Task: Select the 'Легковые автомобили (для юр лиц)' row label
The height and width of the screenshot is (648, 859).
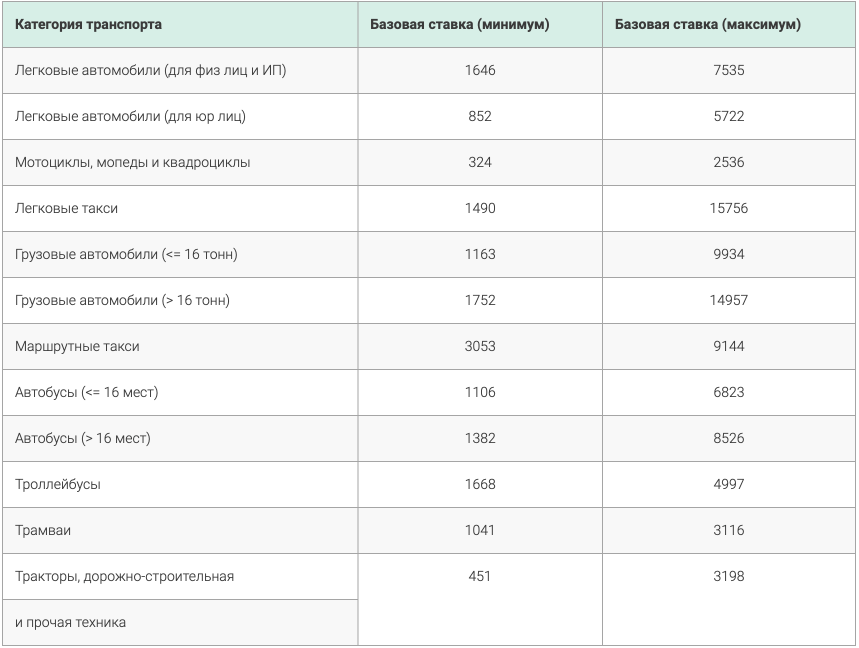Action: [180, 116]
